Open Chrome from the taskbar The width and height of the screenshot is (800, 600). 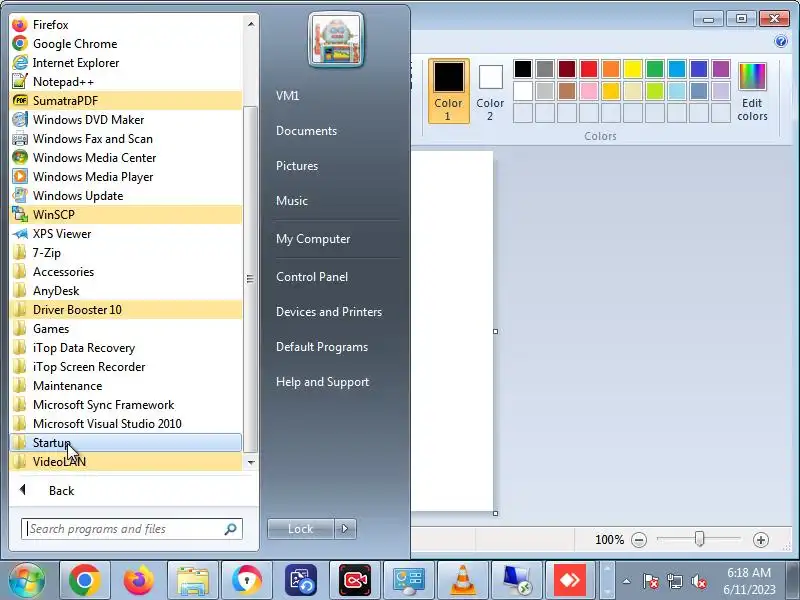pyautogui.click(x=85, y=581)
